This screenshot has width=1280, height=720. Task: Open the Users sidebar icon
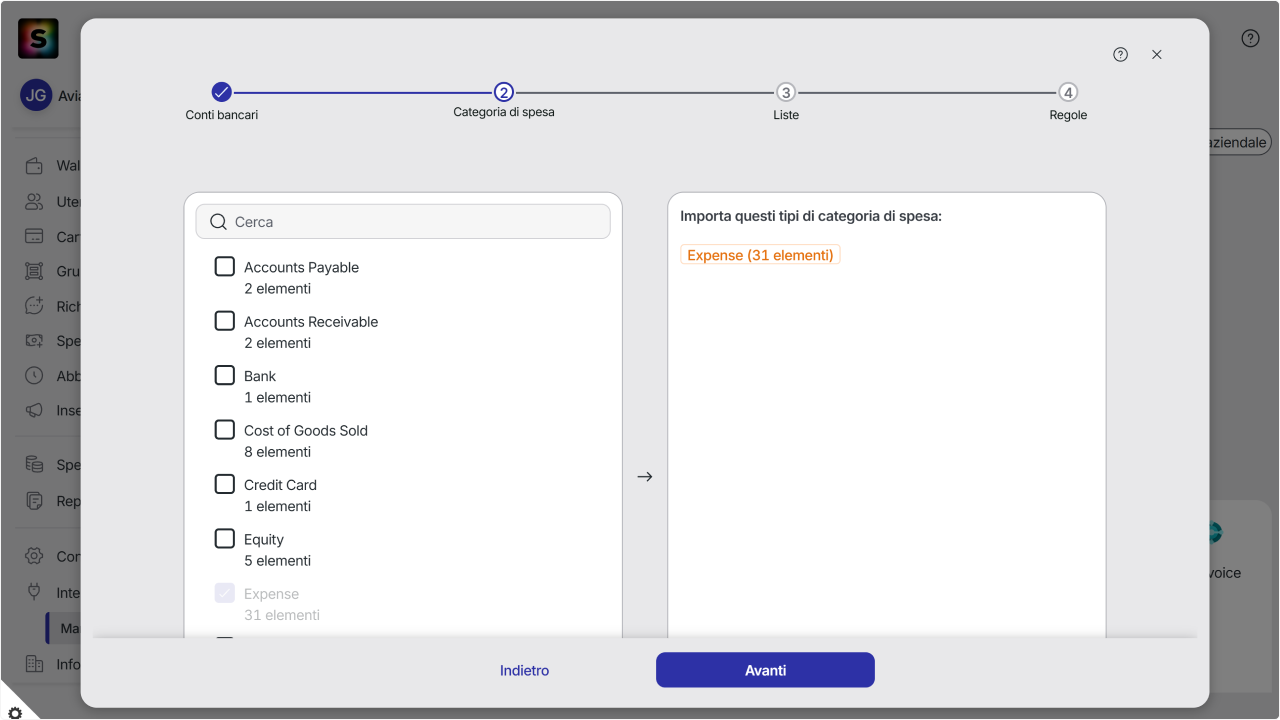35,202
